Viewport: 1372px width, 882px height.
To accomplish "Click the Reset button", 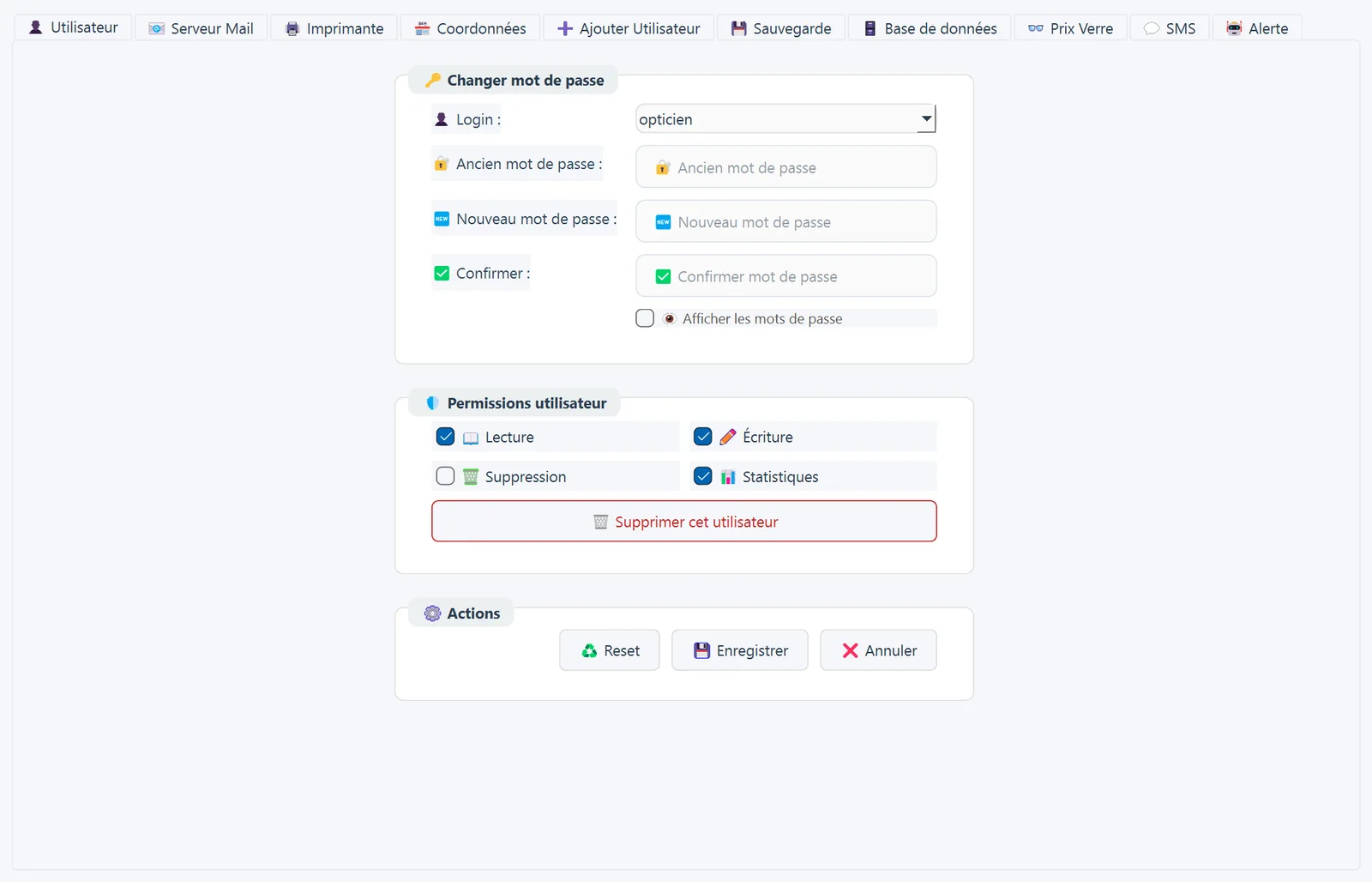I will coord(610,650).
